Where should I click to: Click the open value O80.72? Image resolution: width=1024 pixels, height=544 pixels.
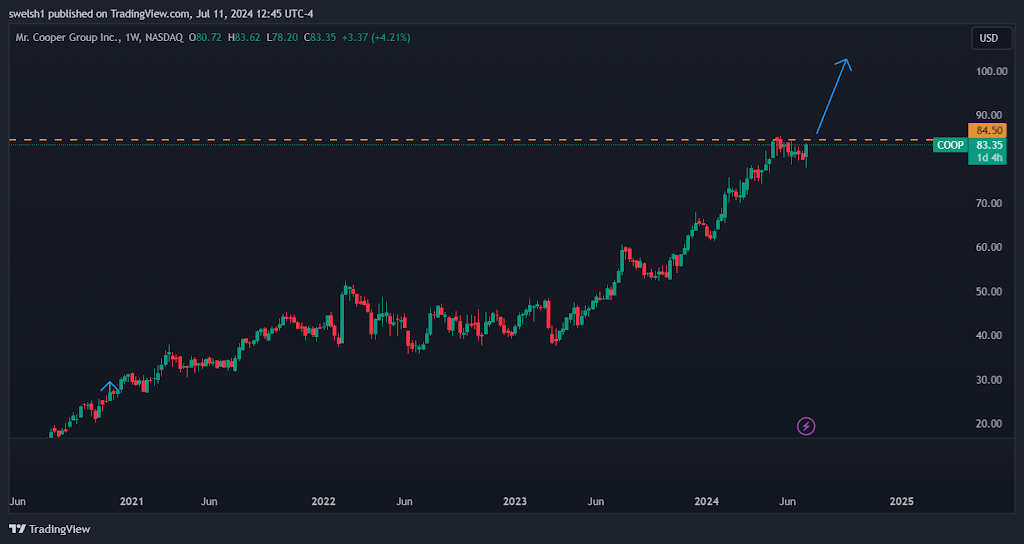[205, 38]
